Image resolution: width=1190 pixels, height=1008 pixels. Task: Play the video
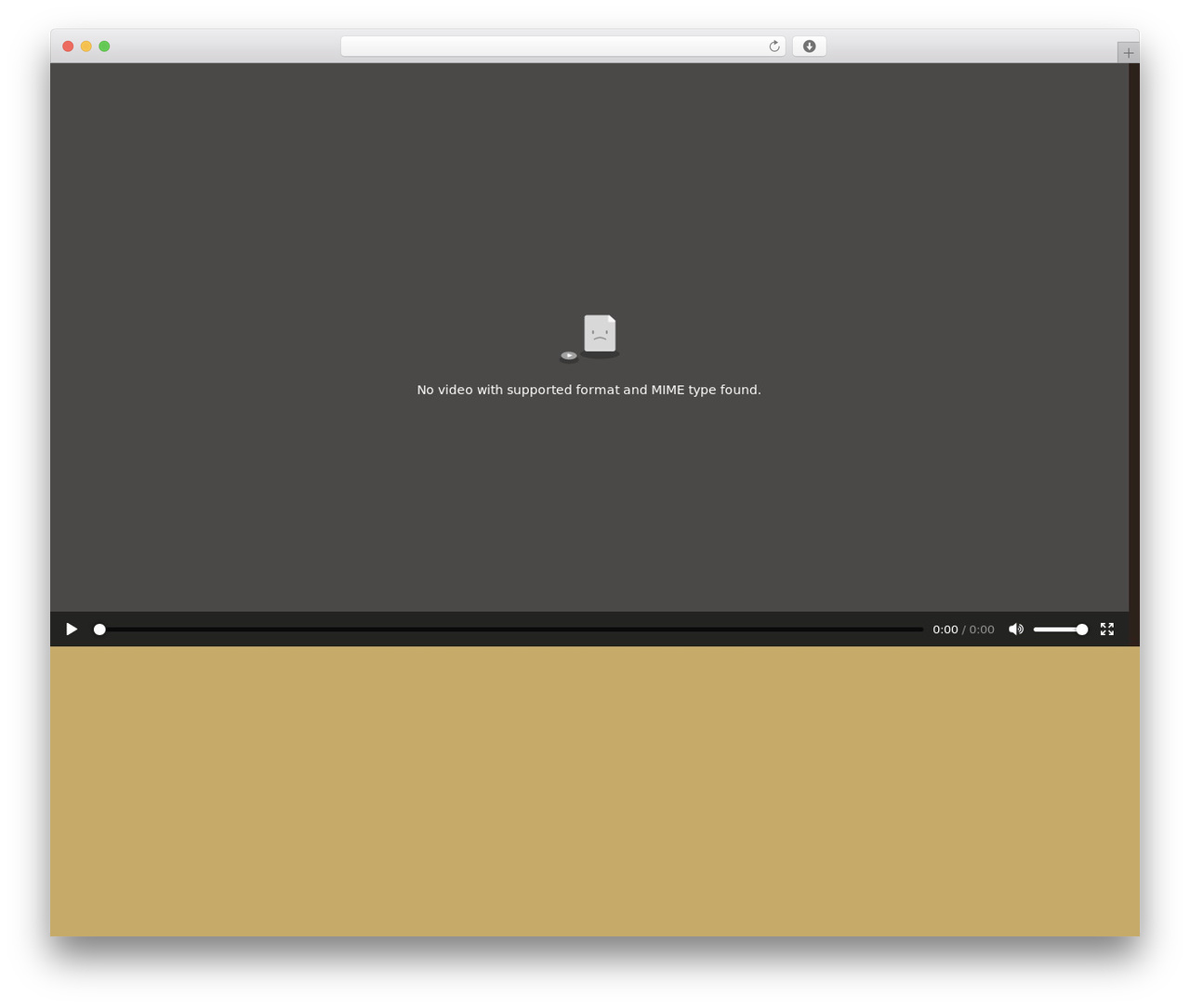(x=72, y=630)
